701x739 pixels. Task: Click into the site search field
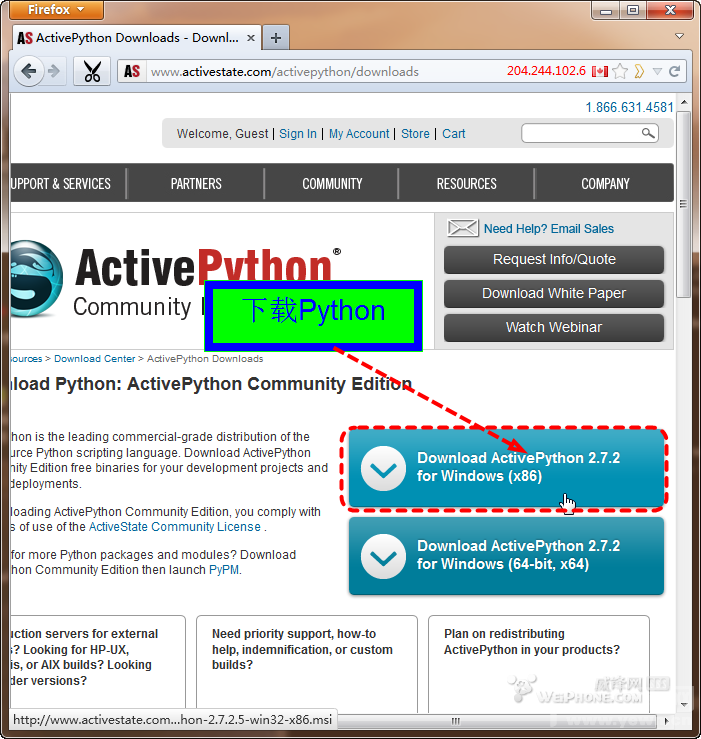pyautogui.click(x=580, y=133)
